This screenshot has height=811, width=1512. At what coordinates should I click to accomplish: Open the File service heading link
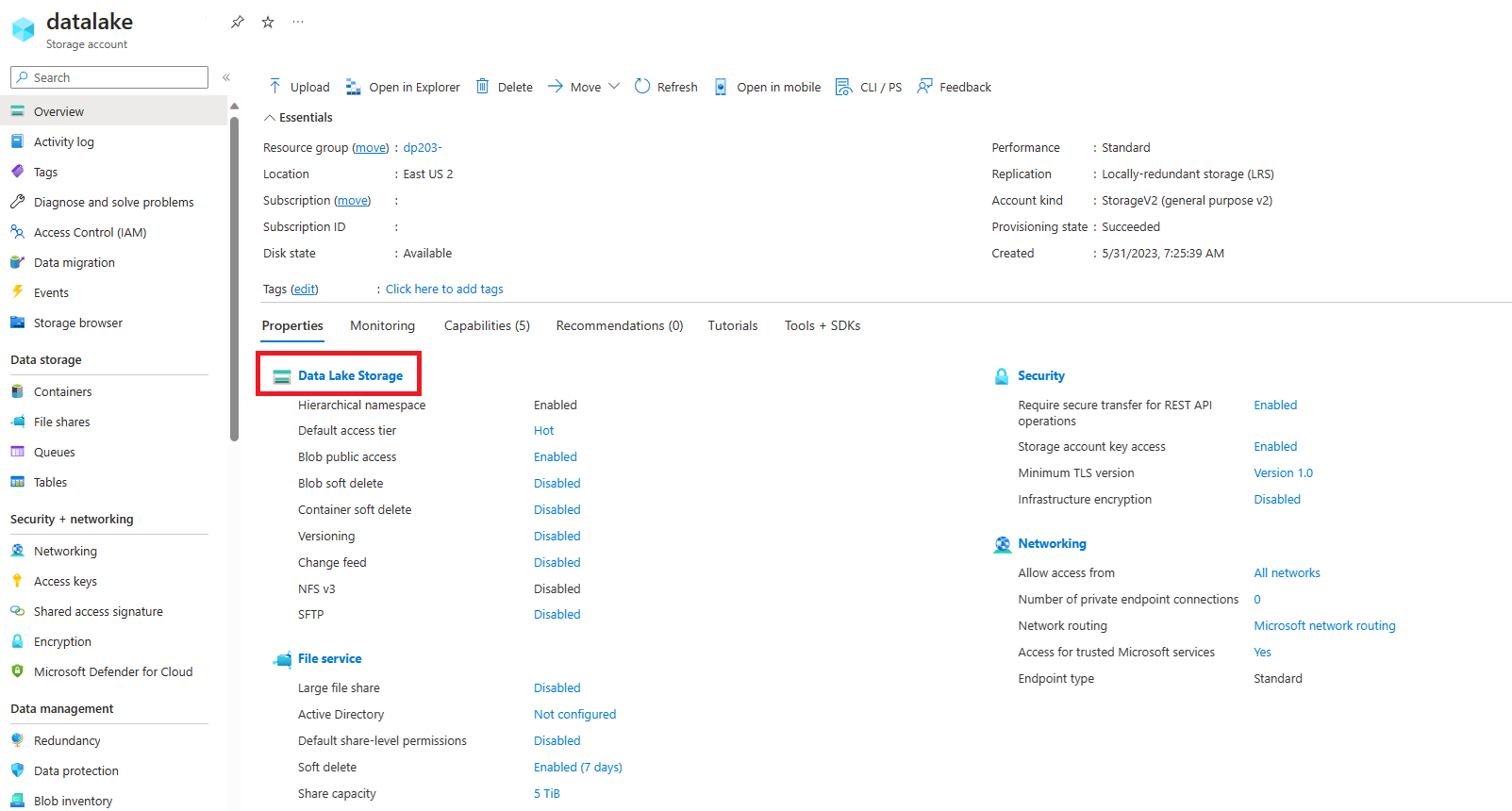pyautogui.click(x=329, y=658)
